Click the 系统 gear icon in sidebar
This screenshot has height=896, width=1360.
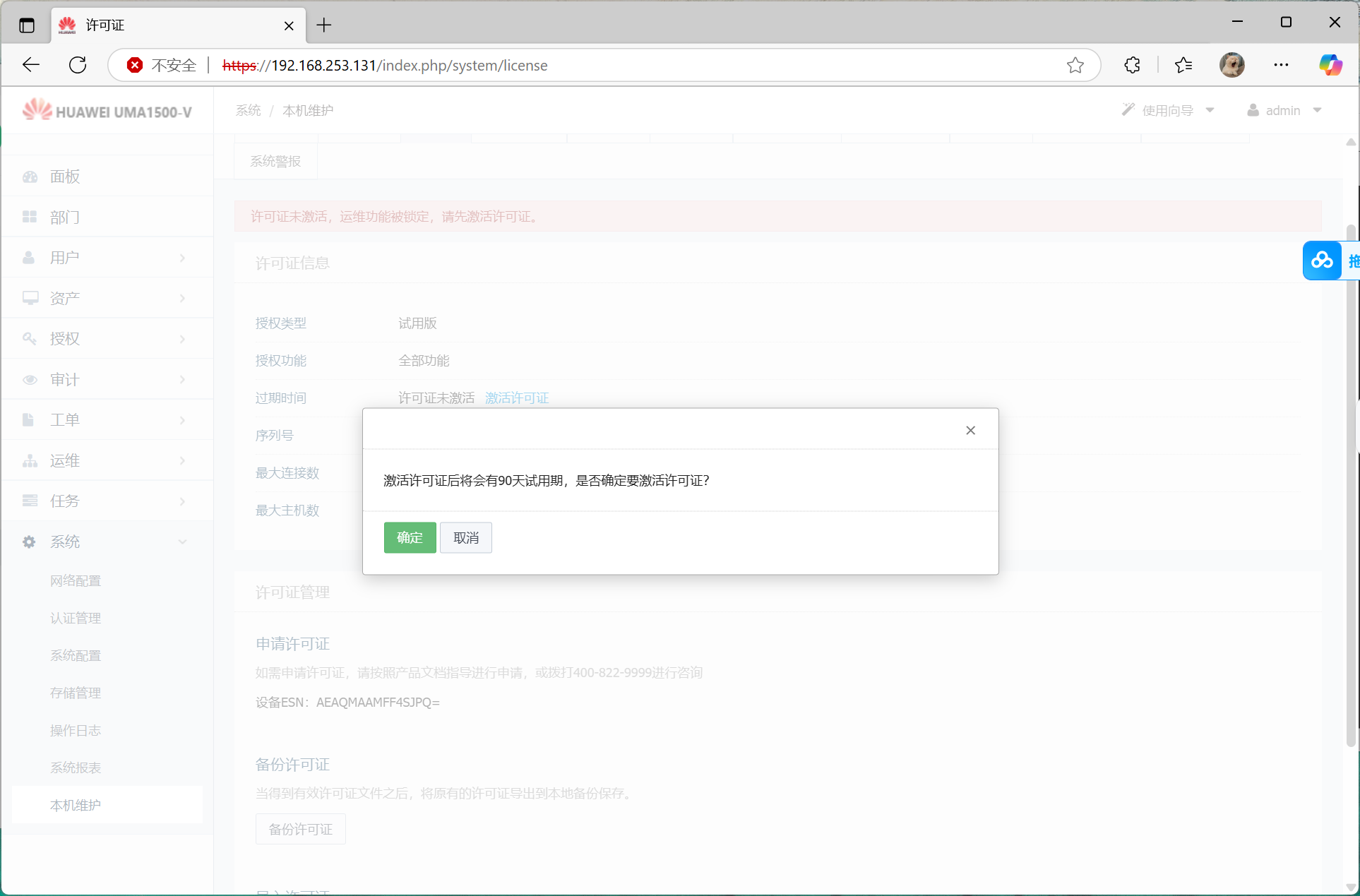point(30,542)
